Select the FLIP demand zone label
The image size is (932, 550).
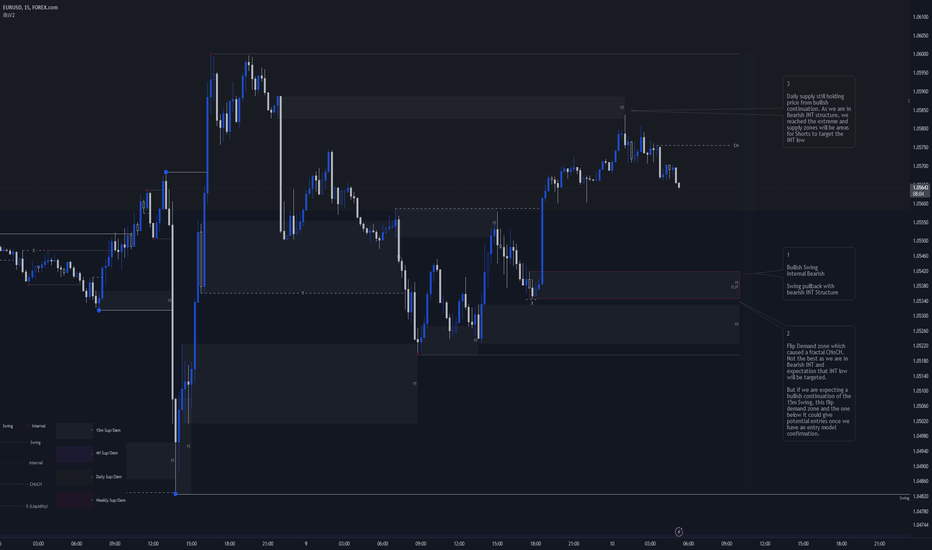click(x=735, y=287)
